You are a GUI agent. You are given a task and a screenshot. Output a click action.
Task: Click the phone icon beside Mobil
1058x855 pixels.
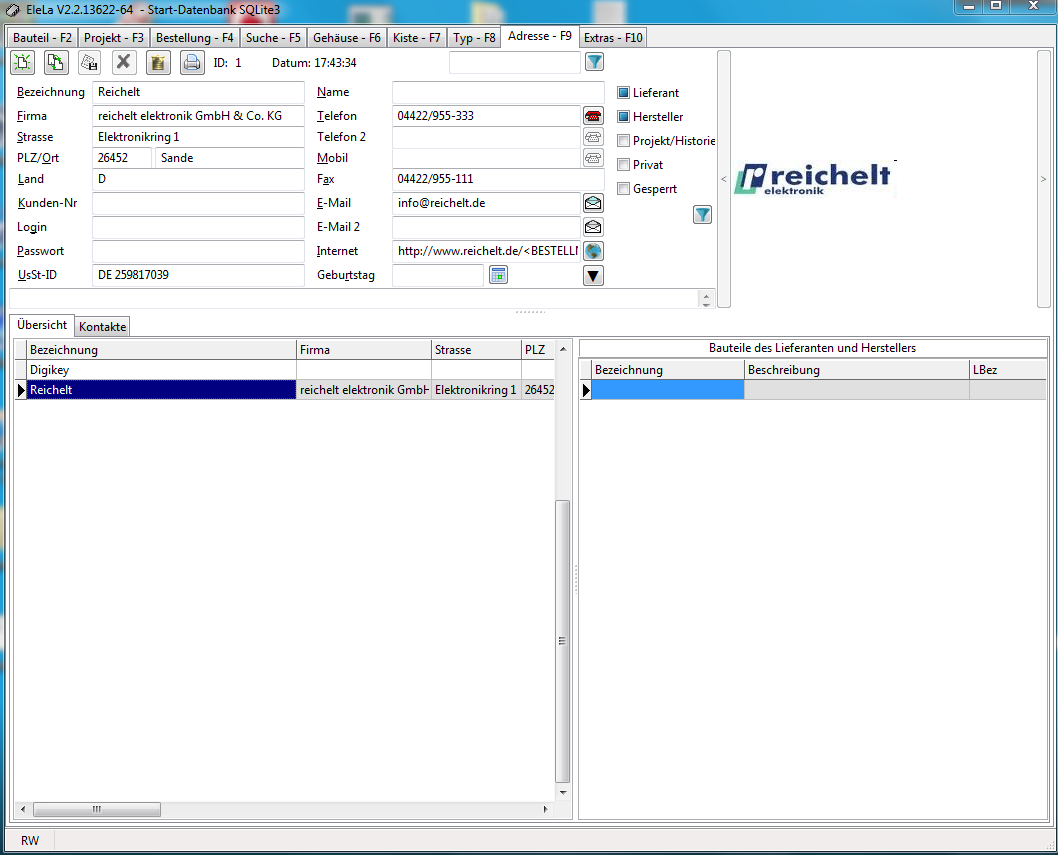[593, 158]
